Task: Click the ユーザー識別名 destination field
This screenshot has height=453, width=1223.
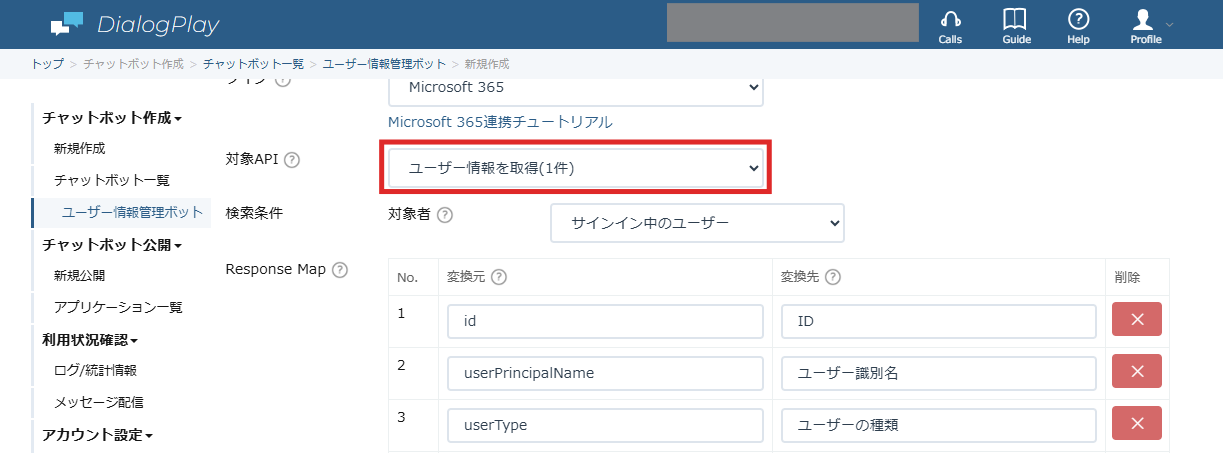Action: click(939, 373)
